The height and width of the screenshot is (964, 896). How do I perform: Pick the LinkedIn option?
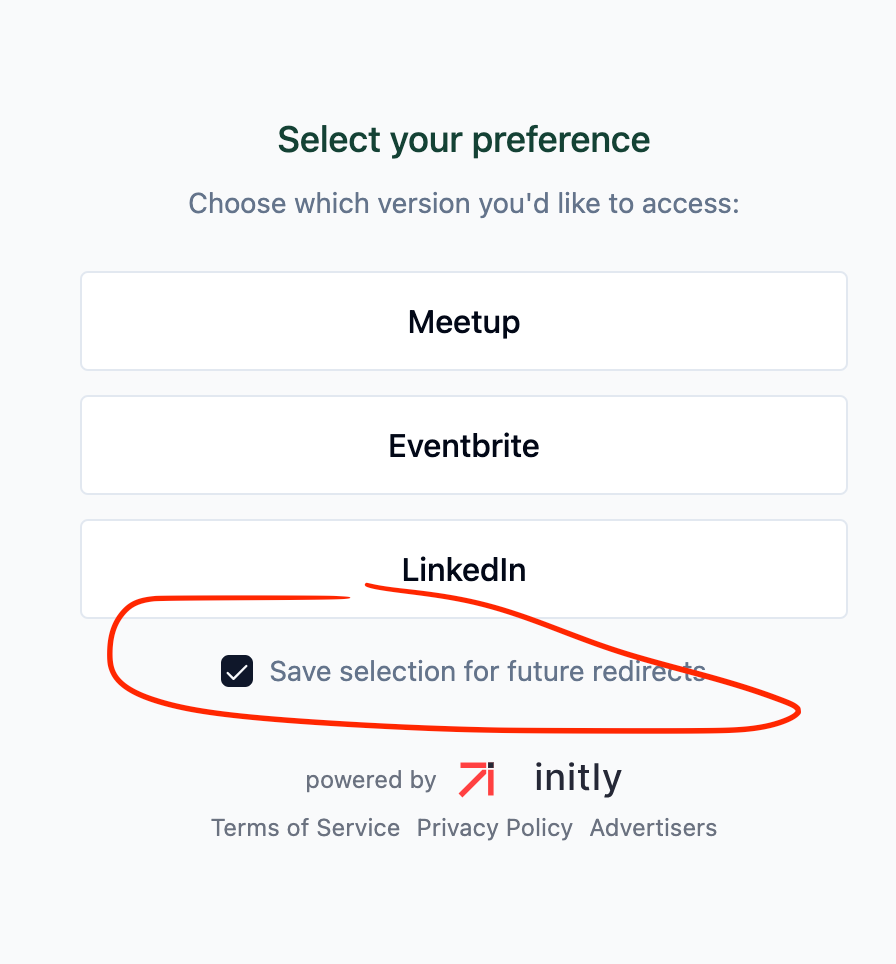[x=464, y=569]
